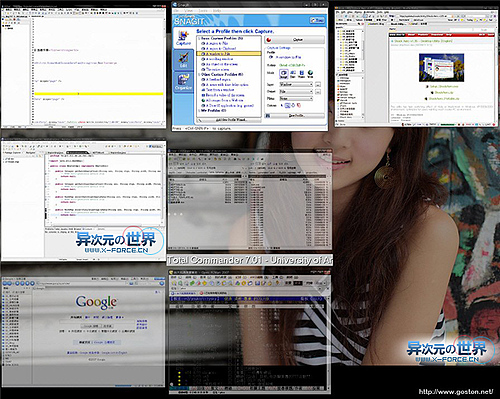500x399 pixels.
Task: Click the Google search input field
Action: point(97,321)
